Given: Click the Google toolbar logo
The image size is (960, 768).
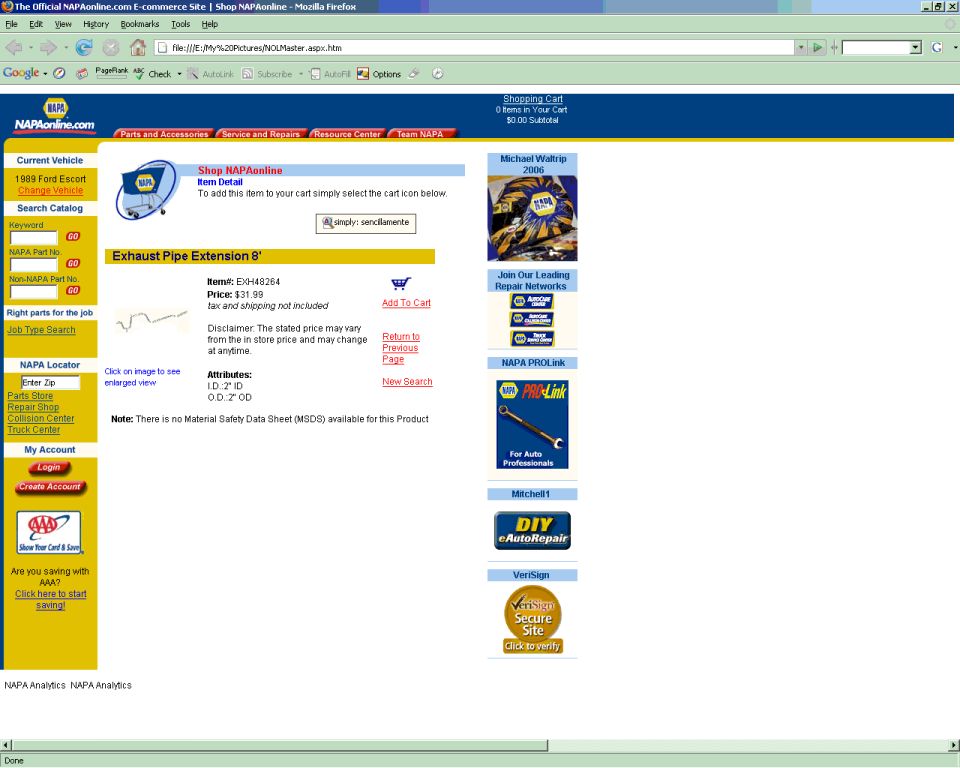Looking at the screenshot, I should (x=21, y=73).
